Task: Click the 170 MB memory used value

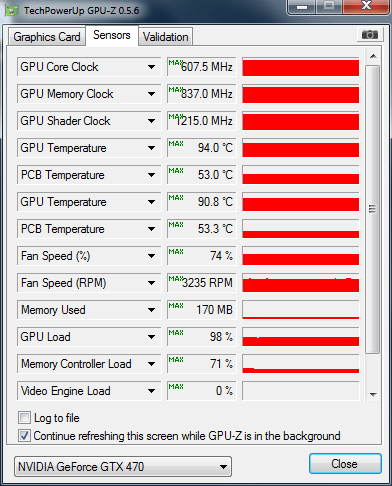Action: [x=202, y=310]
